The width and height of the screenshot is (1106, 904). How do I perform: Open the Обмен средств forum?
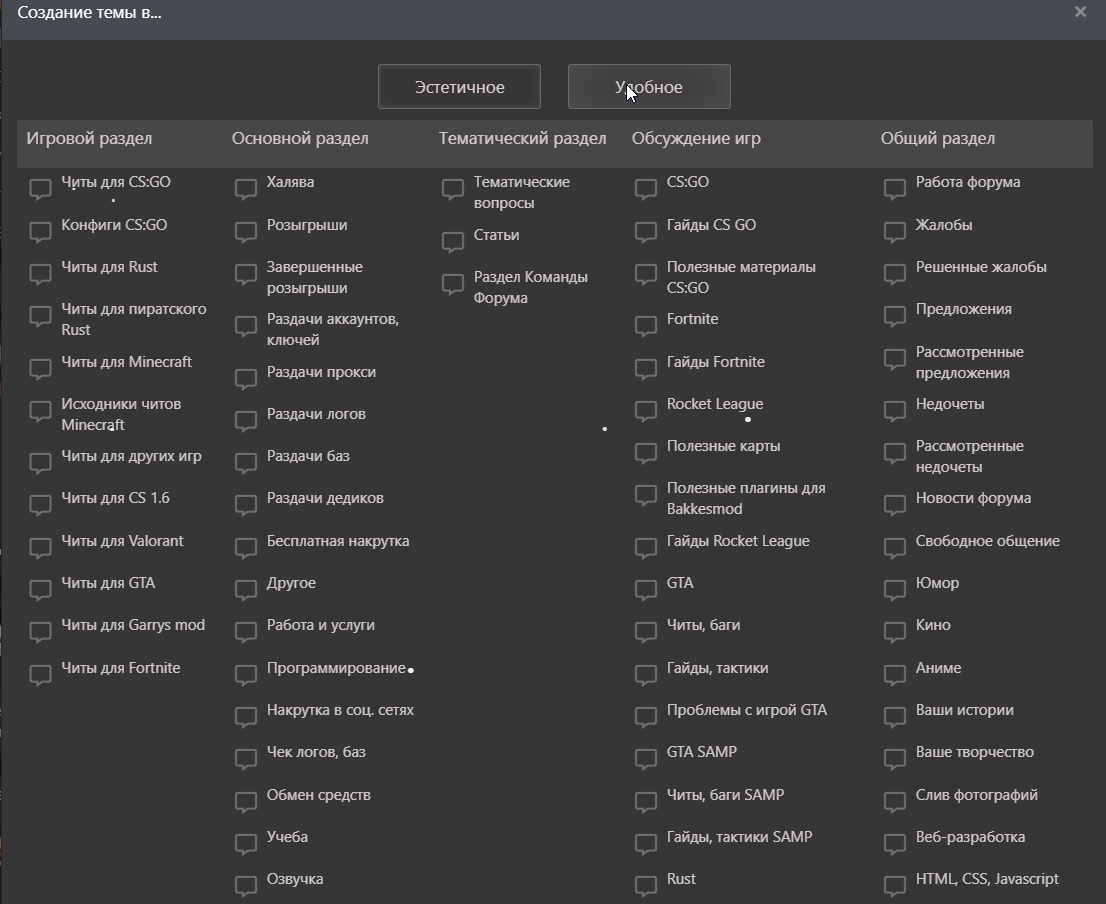318,795
